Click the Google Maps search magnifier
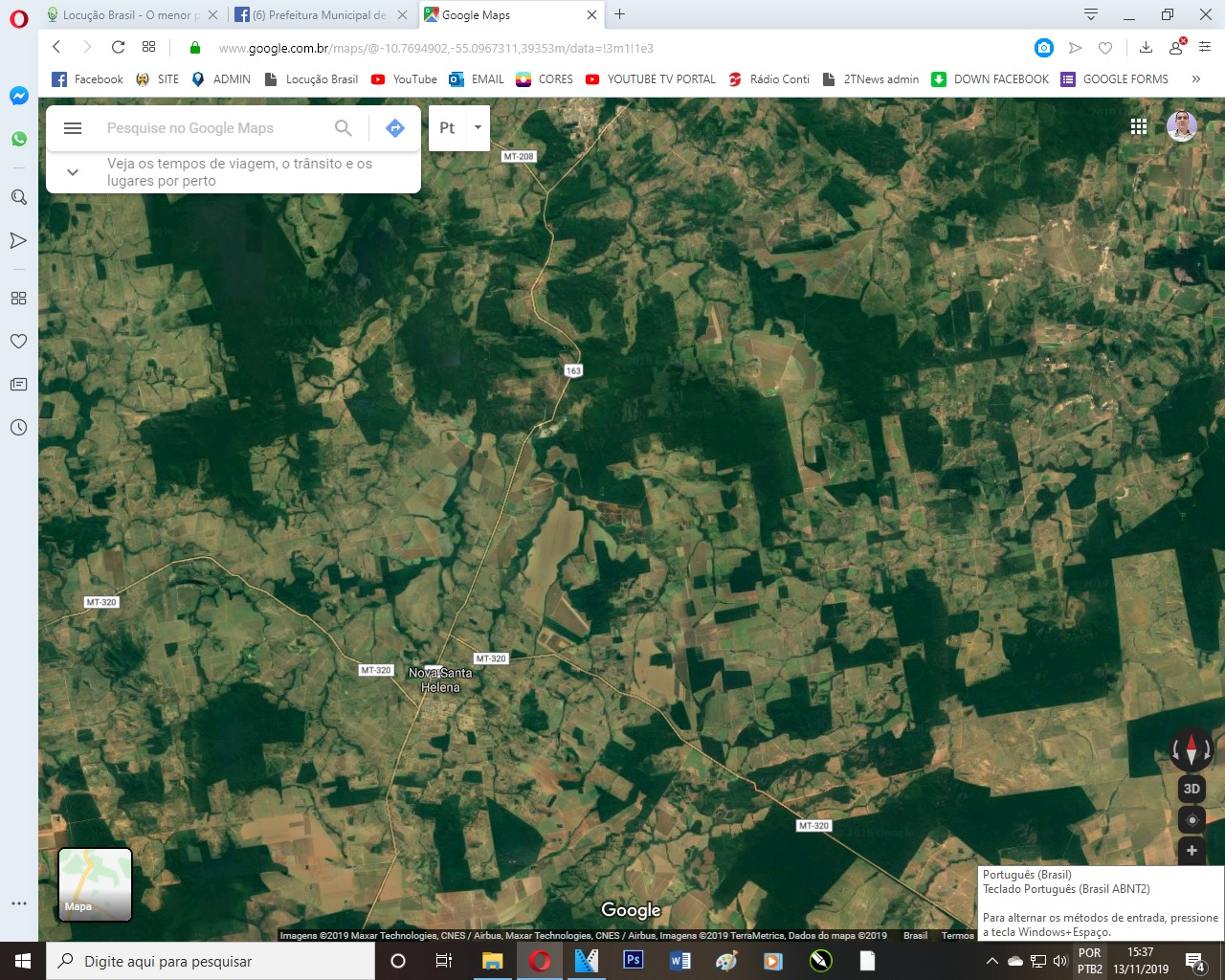The width and height of the screenshot is (1225, 980). pos(344,127)
